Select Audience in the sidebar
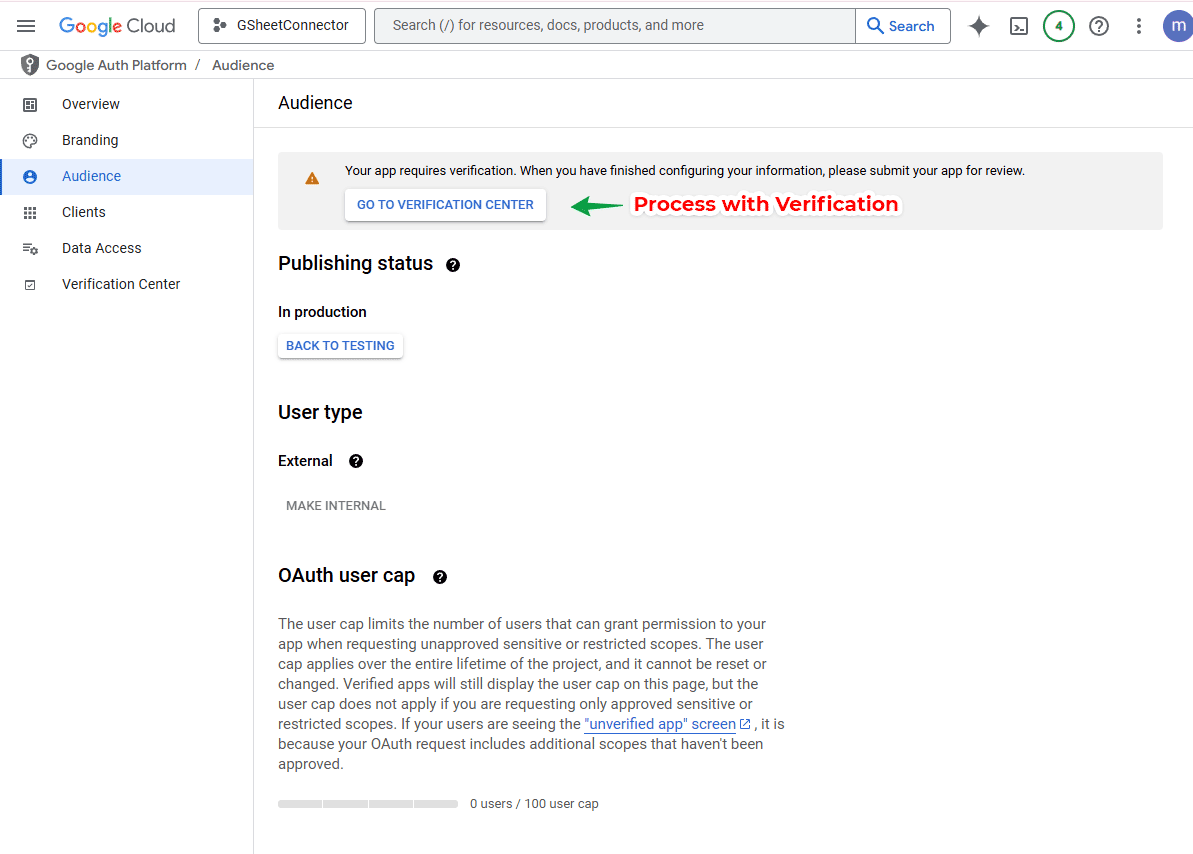The image size is (1193, 854). tap(127, 177)
